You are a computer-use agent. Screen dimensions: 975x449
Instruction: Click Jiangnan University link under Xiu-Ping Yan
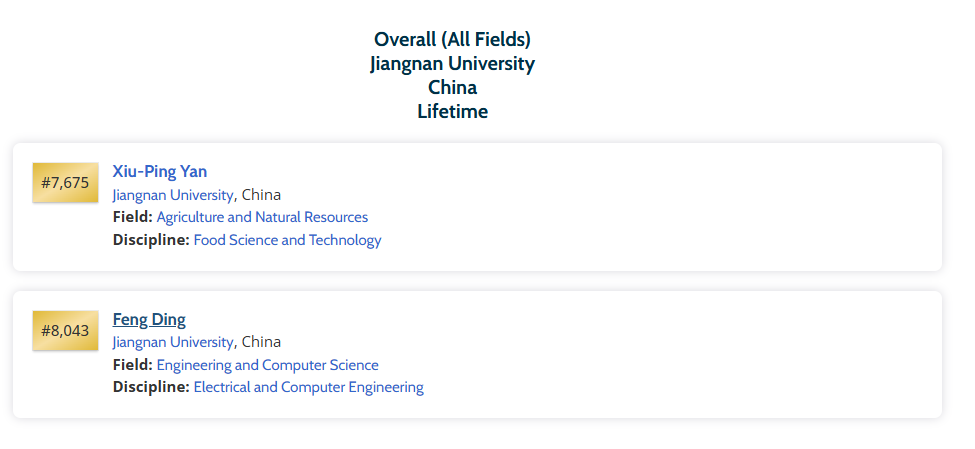click(x=173, y=195)
